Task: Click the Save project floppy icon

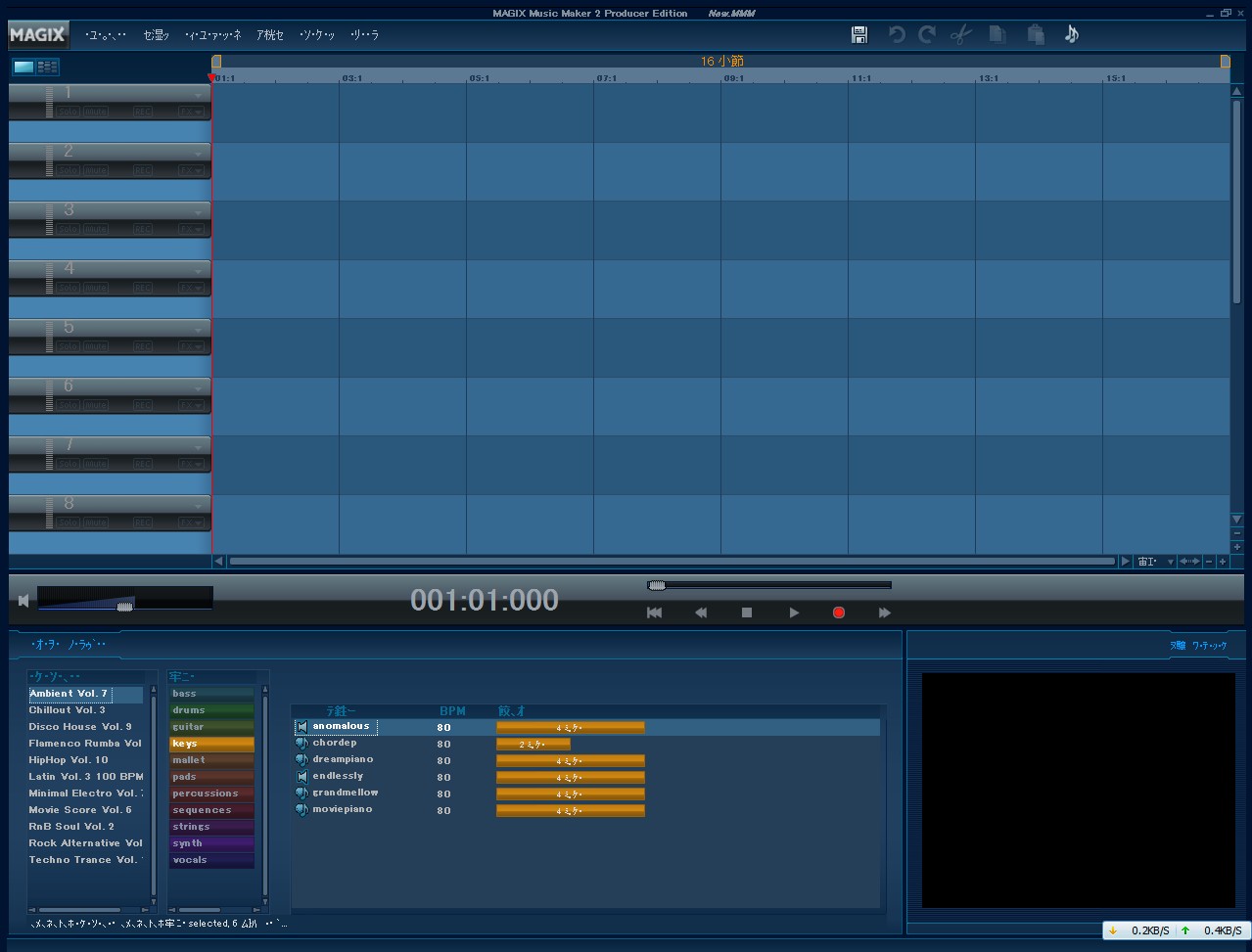Action: 859,35
